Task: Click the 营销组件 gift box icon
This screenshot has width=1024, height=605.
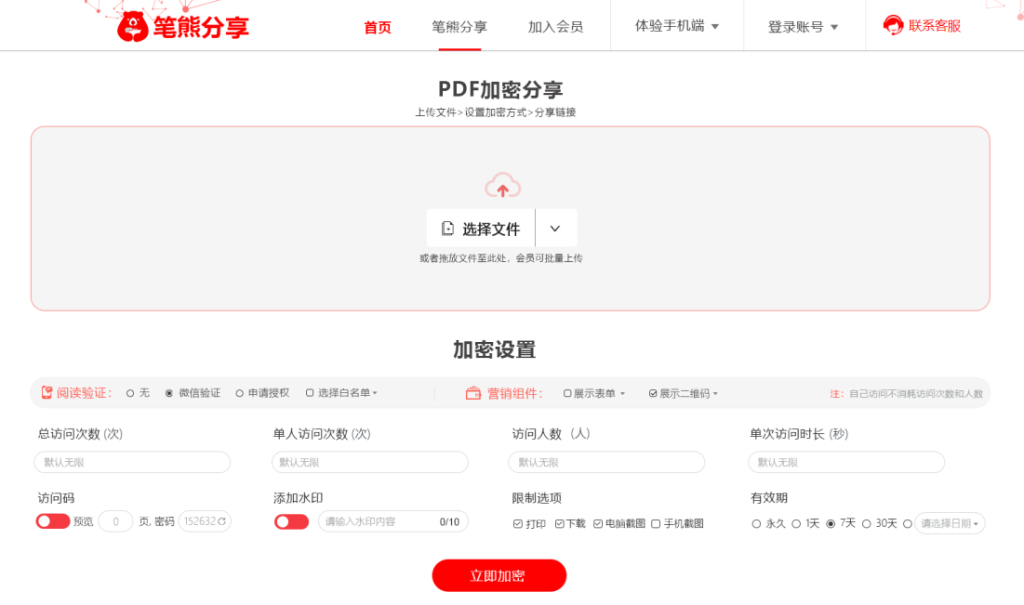Action: (473, 393)
